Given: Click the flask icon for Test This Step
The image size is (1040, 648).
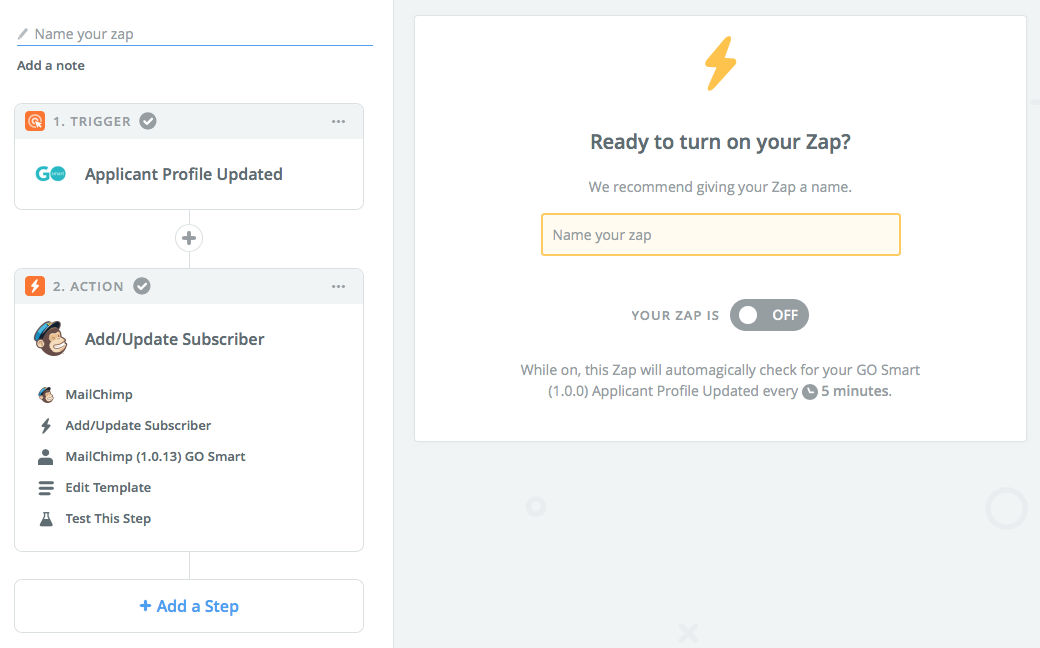Looking at the screenshot, I should point(46,519).
